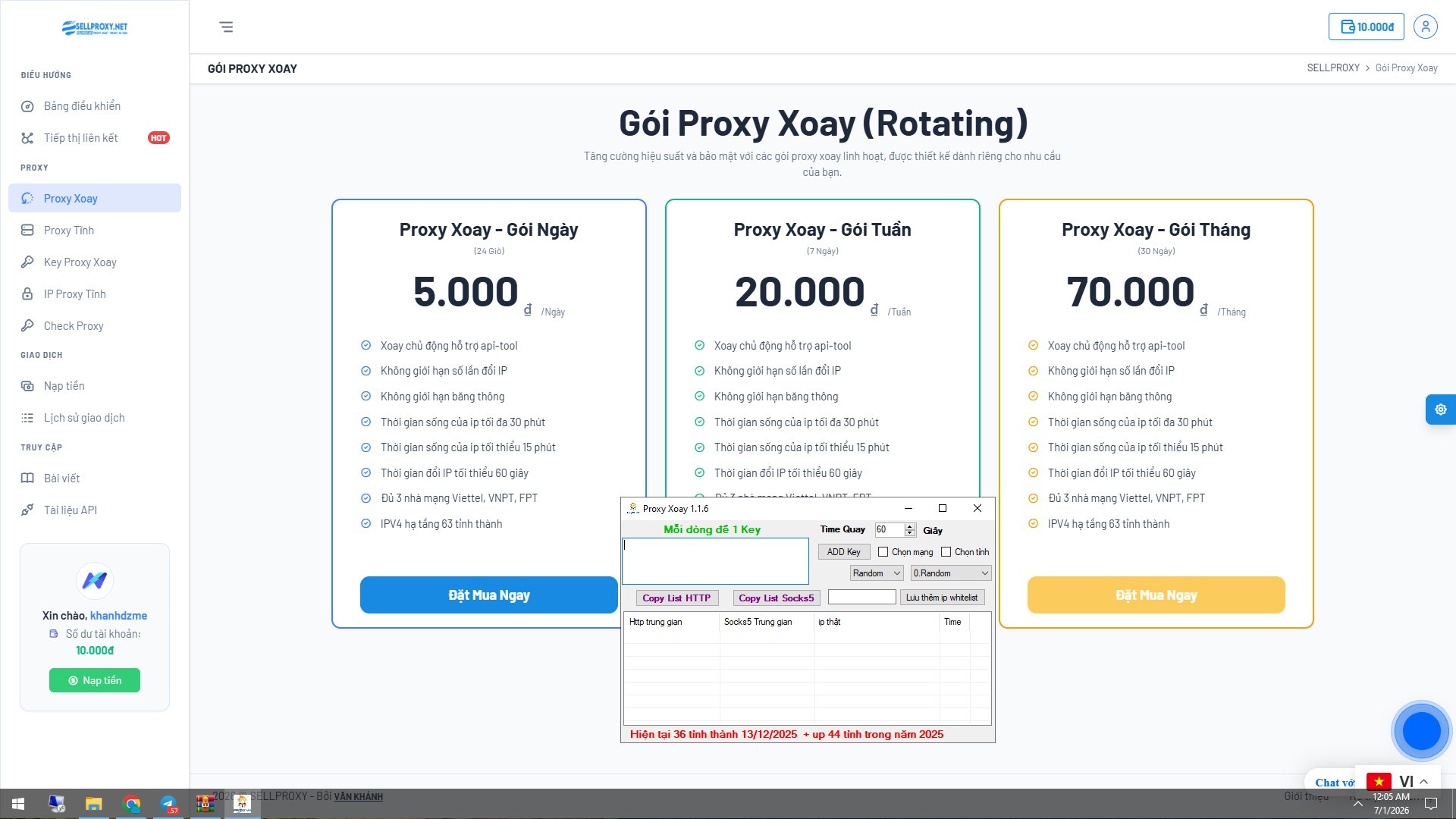Viewport: 1456px width, 819px height.
Task: Expand the 0.Random province dropdown
Action: (951, 573)
